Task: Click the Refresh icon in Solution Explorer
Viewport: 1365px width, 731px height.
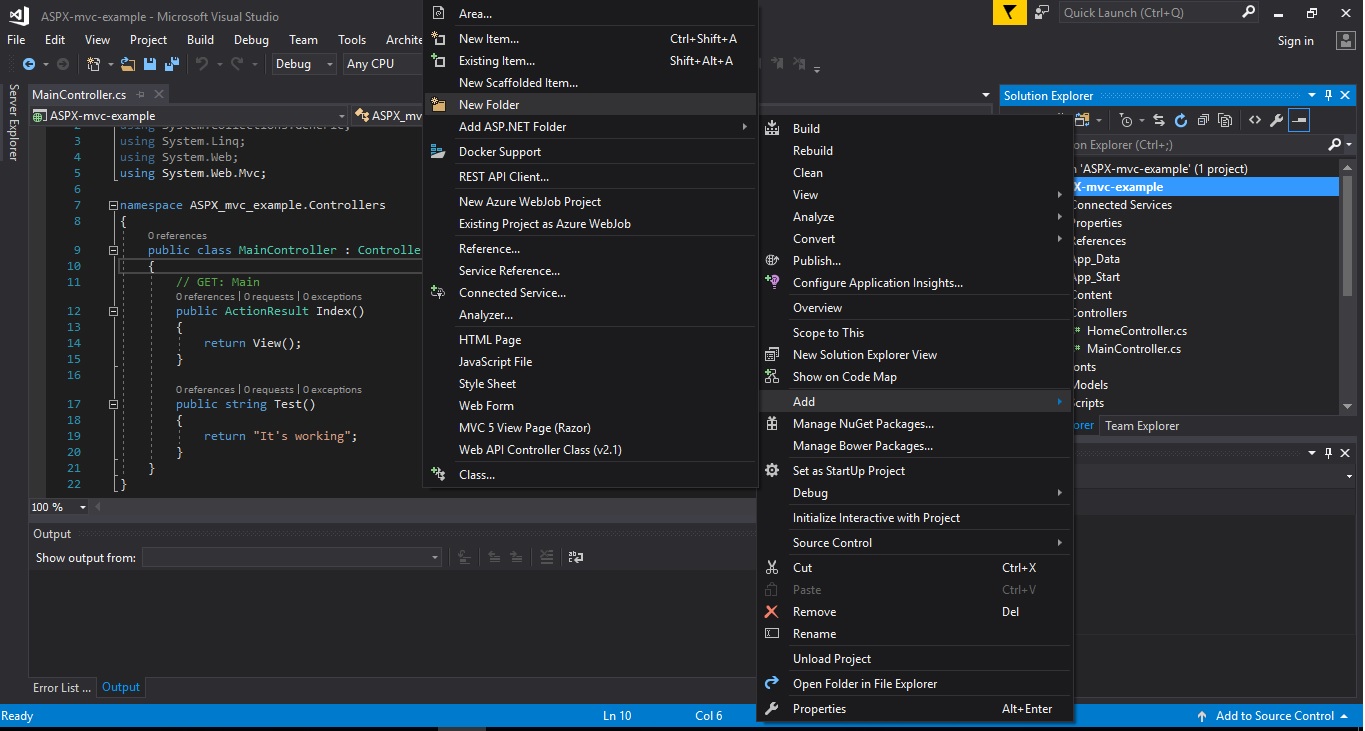Action: [1181, 120]
